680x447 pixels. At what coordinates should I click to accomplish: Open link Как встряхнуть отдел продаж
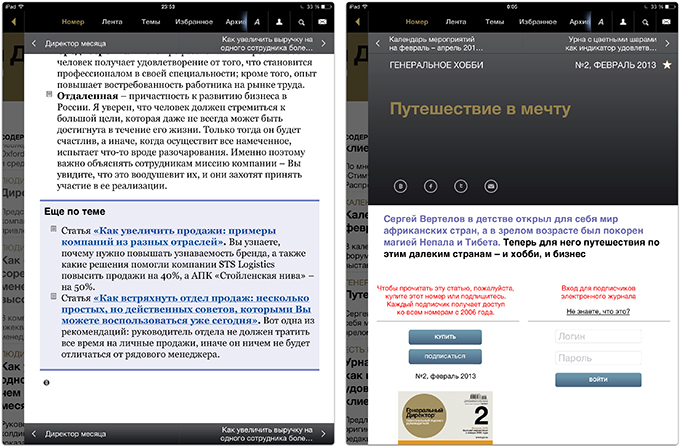pyautogui.click(x=186, y=310)
